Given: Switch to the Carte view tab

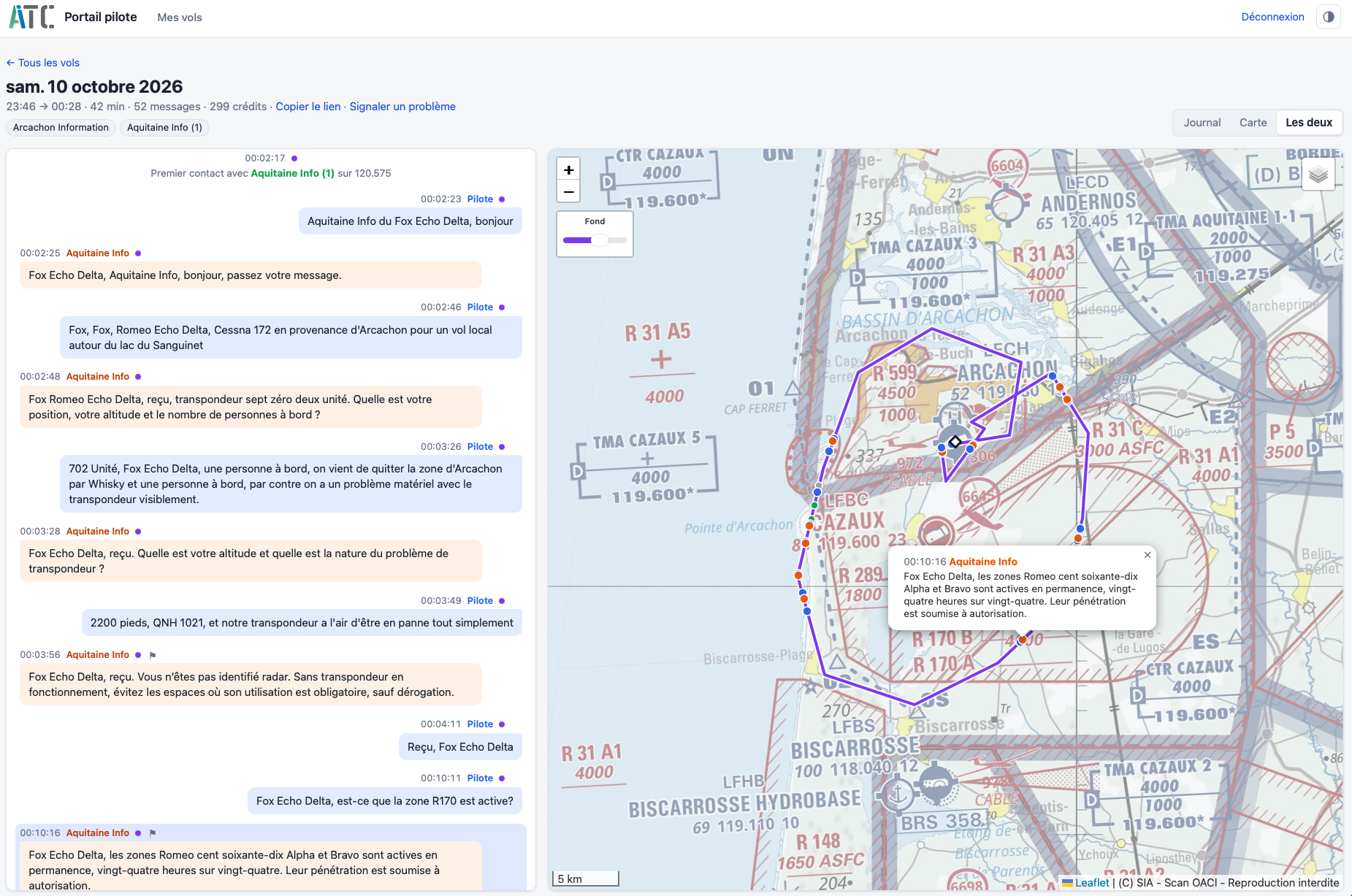Looking at the screenshot, I should click(1253, 123).
